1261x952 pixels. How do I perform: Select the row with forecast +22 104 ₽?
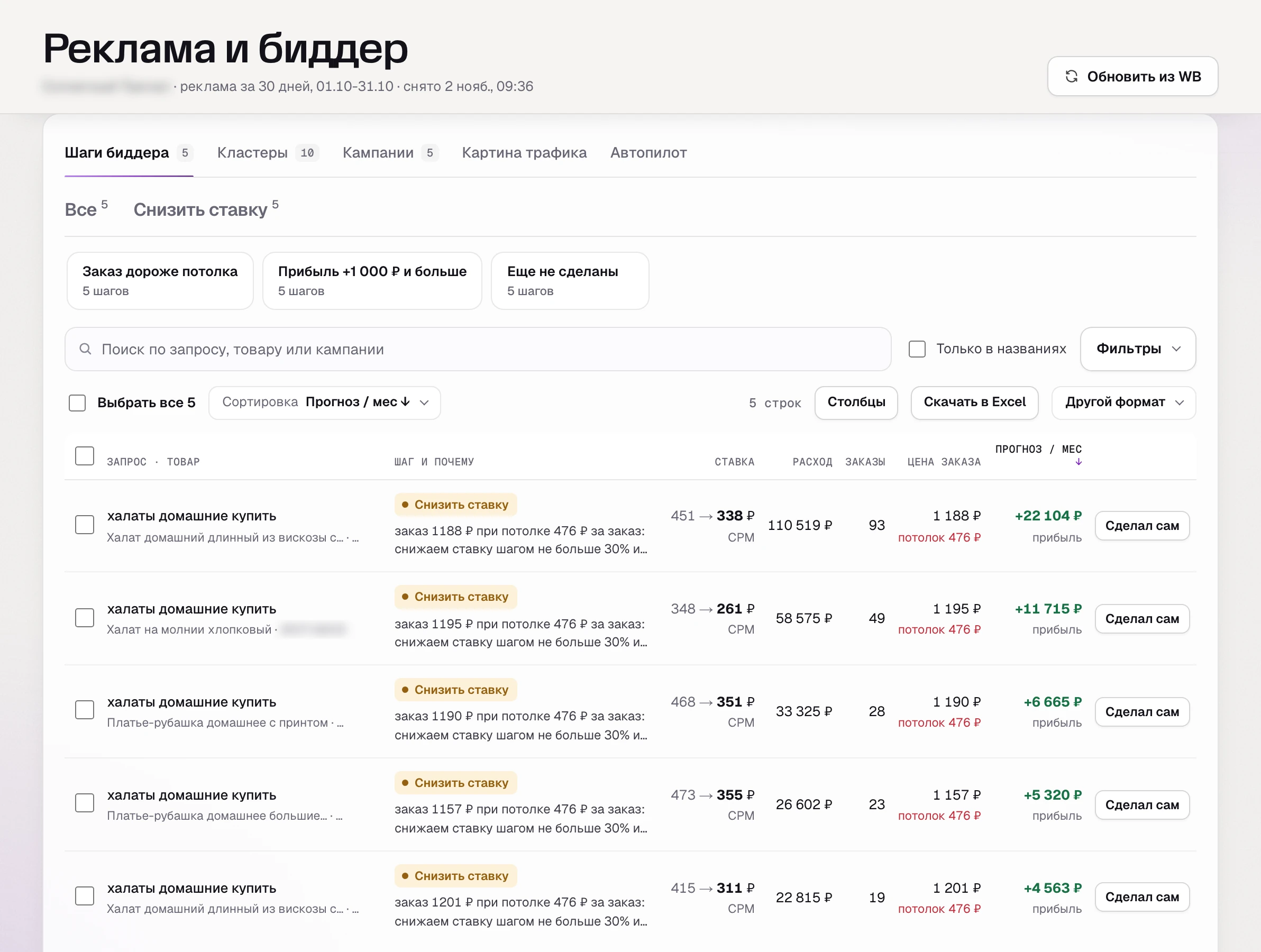pyautogui.click(x=85, y=525)
